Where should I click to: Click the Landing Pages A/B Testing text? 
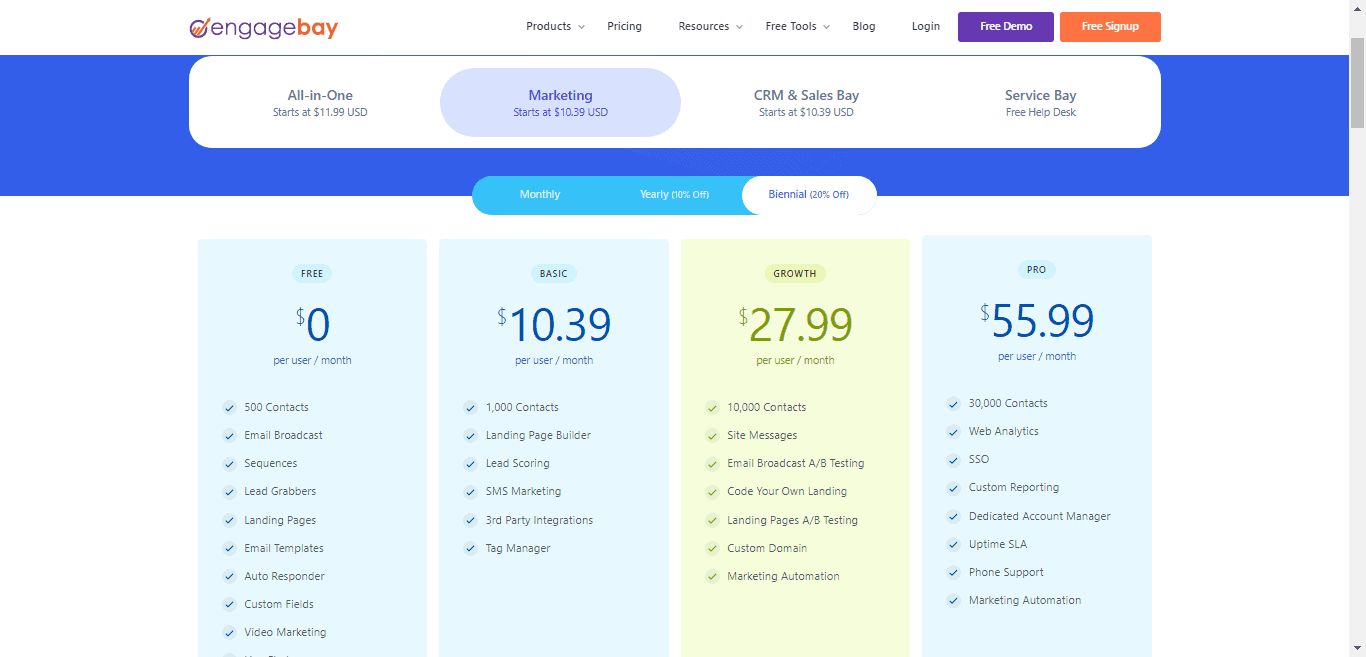[x=793, y=520]
